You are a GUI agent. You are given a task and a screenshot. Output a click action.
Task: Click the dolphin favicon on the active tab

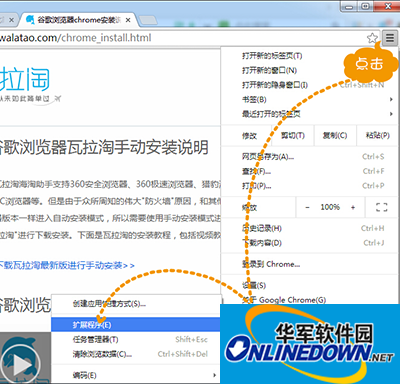(30, 20)
